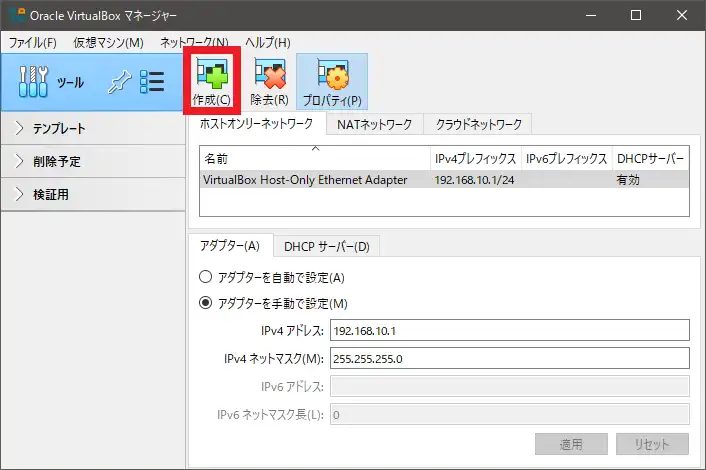Screen dimensions: 706x470
Task: Open the ファイル(F) menu
Action: coord(32,43)
